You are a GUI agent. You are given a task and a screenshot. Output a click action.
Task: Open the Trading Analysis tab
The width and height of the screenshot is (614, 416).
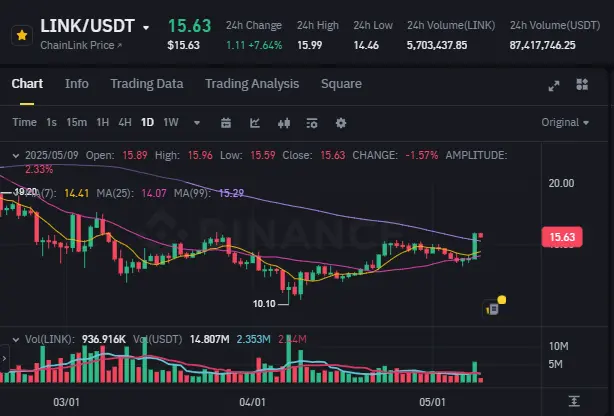(x=252, y=83)
